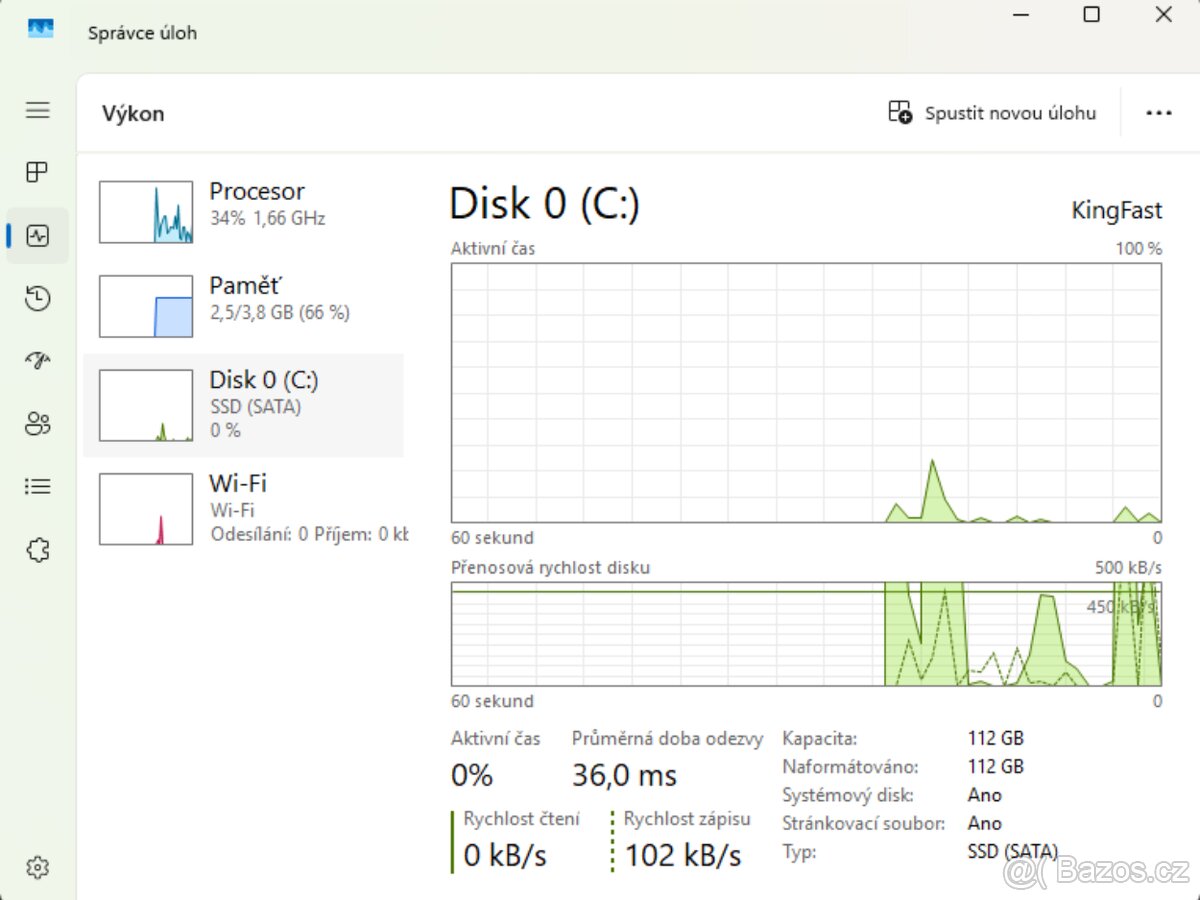Open the Services view
The width and height of the screenshot is (1200, 900).
36,549
